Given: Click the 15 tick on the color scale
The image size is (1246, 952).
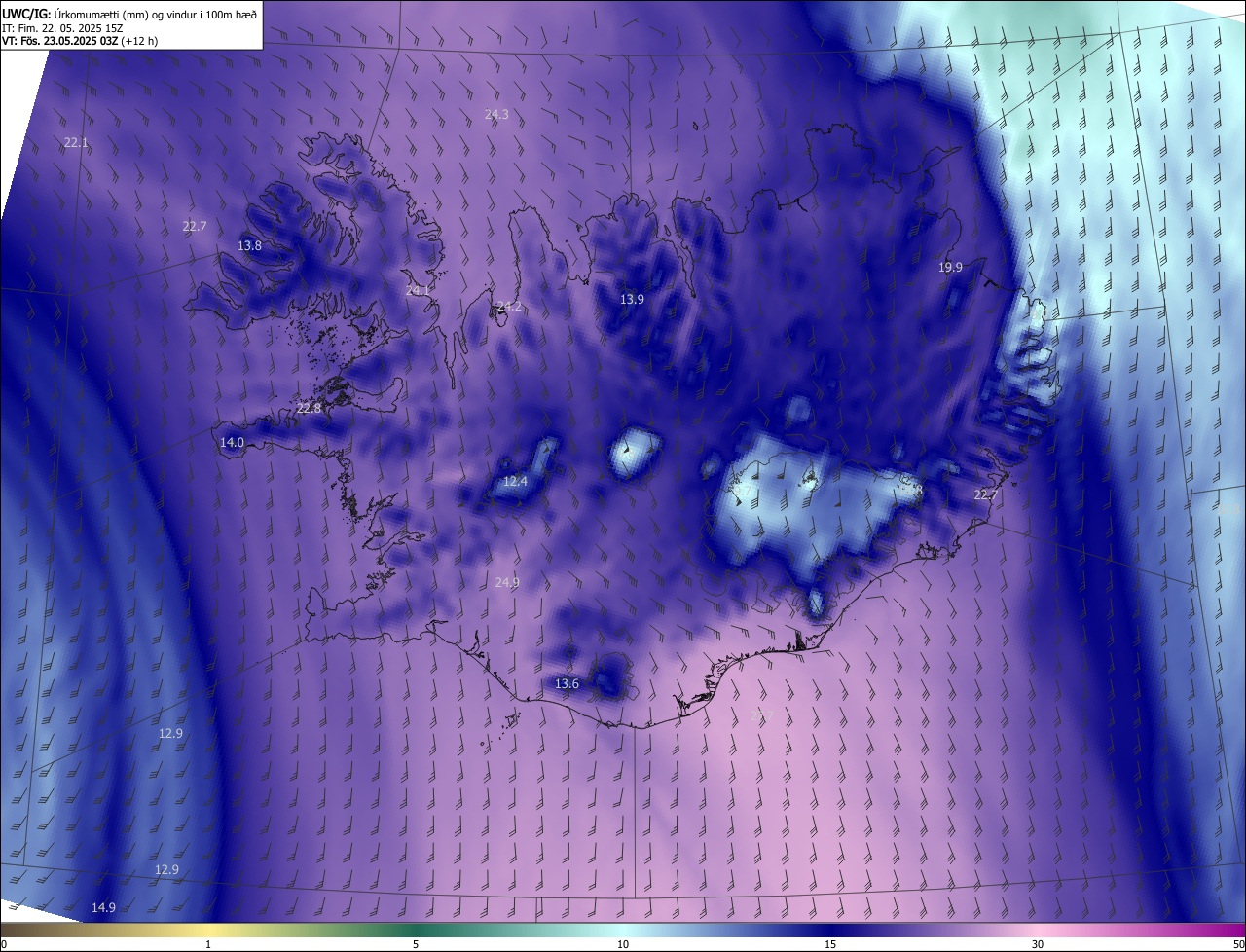Looking at the screenshot, I should (830, 944).
